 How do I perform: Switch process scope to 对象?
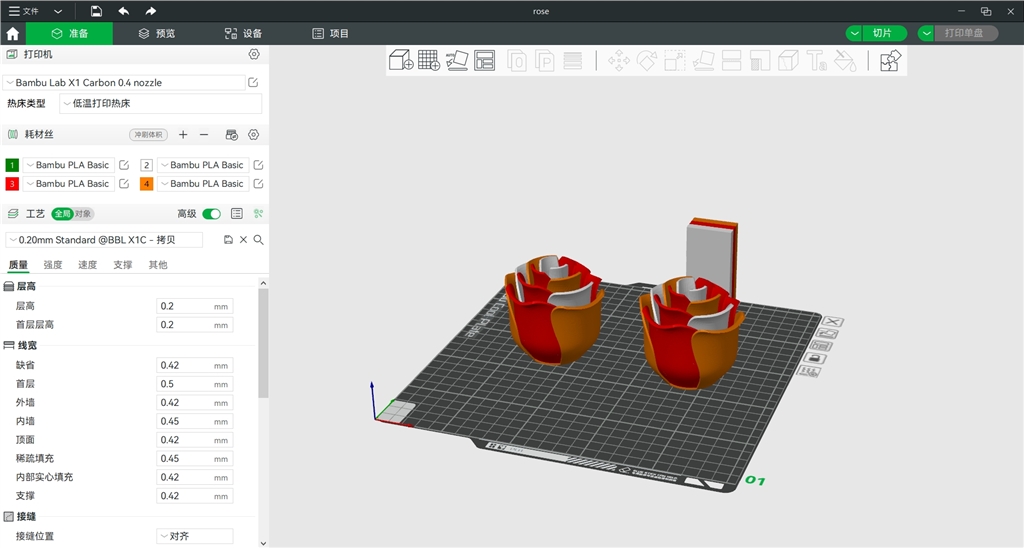[84, 214]
